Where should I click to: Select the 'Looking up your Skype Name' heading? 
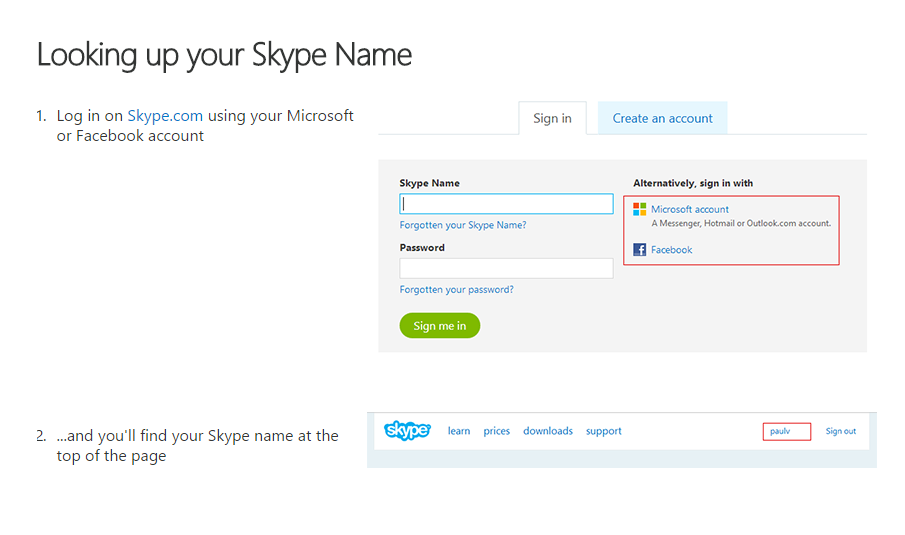[225, 56]
